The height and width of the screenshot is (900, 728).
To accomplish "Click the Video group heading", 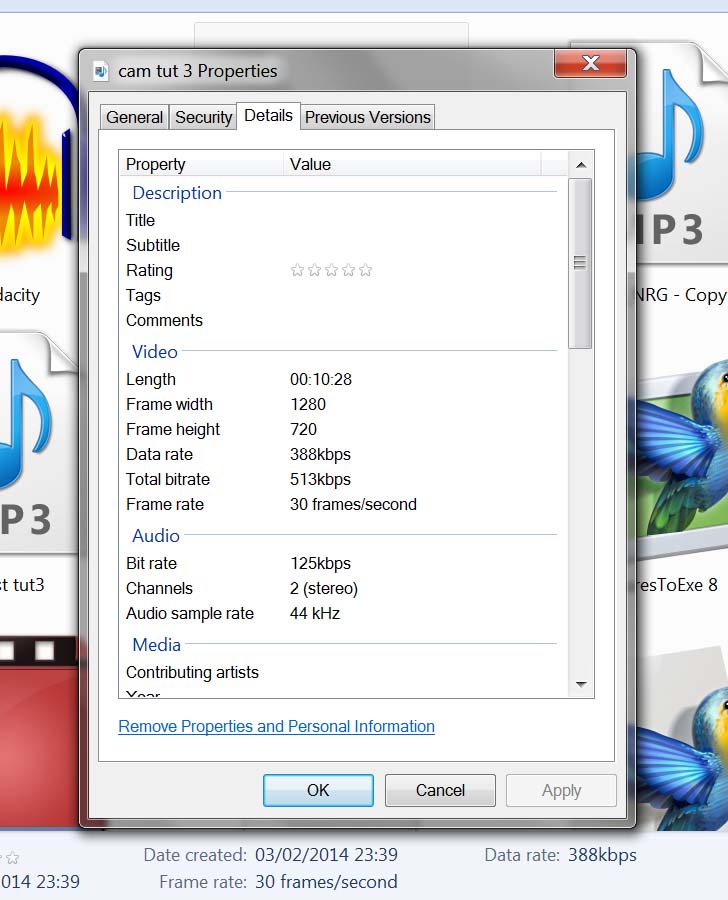I will [154, 351].
